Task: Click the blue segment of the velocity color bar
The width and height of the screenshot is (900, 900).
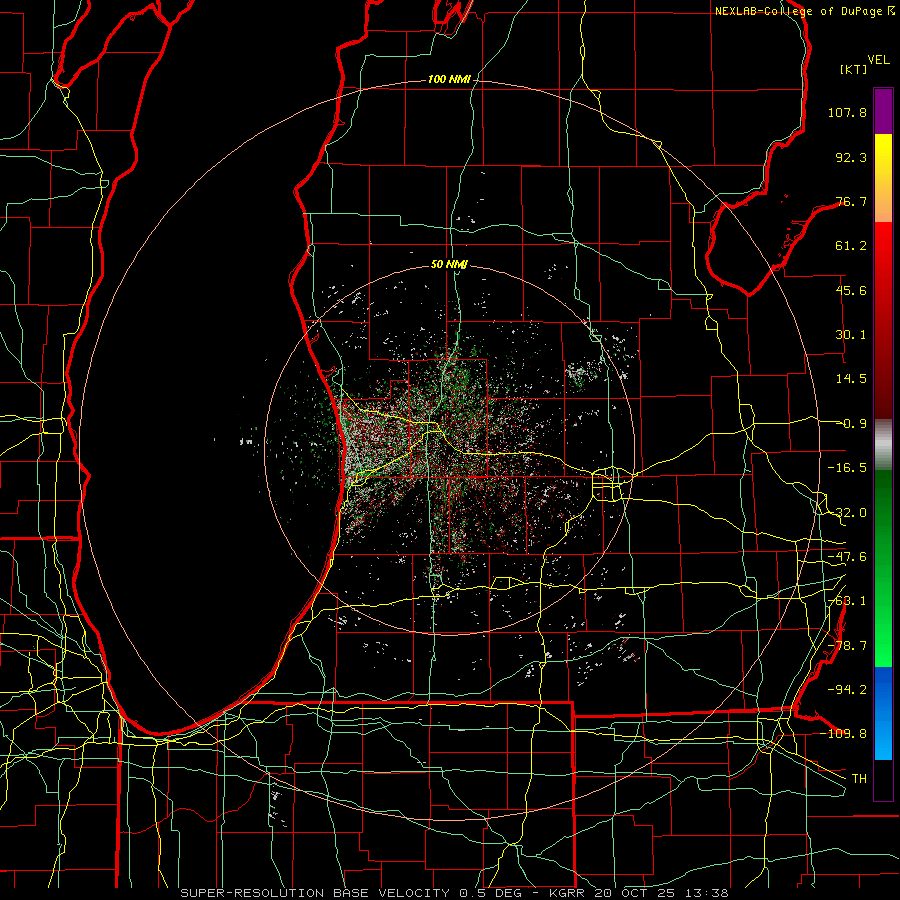Action: pyautogui.click(x=883, y=713)
